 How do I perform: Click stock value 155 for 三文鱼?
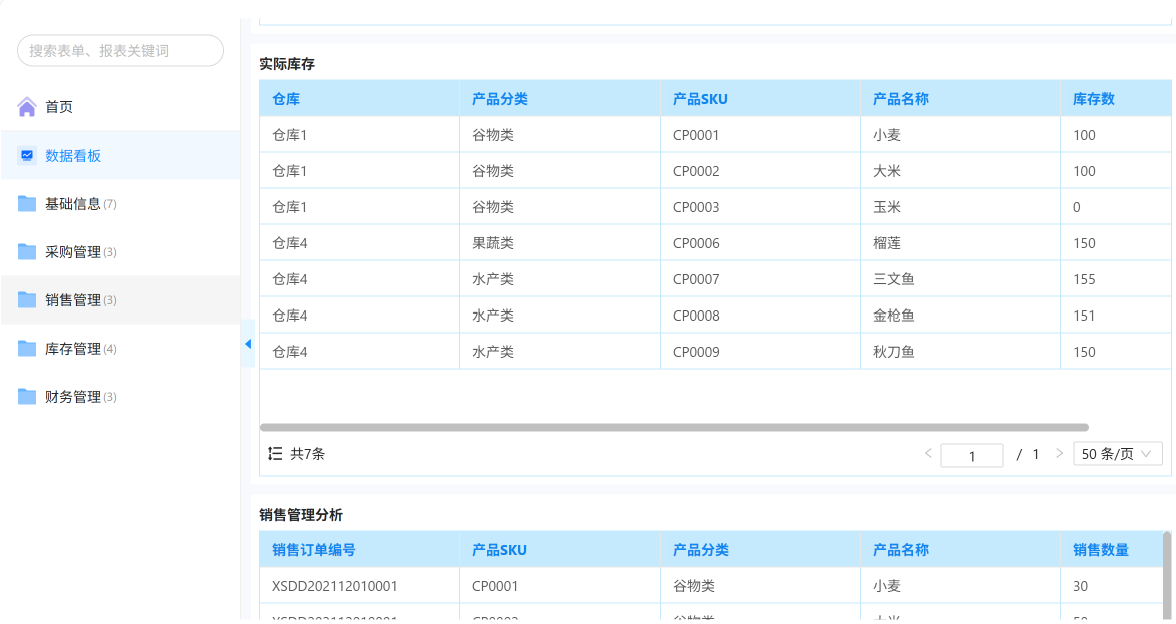[1116, 279]
